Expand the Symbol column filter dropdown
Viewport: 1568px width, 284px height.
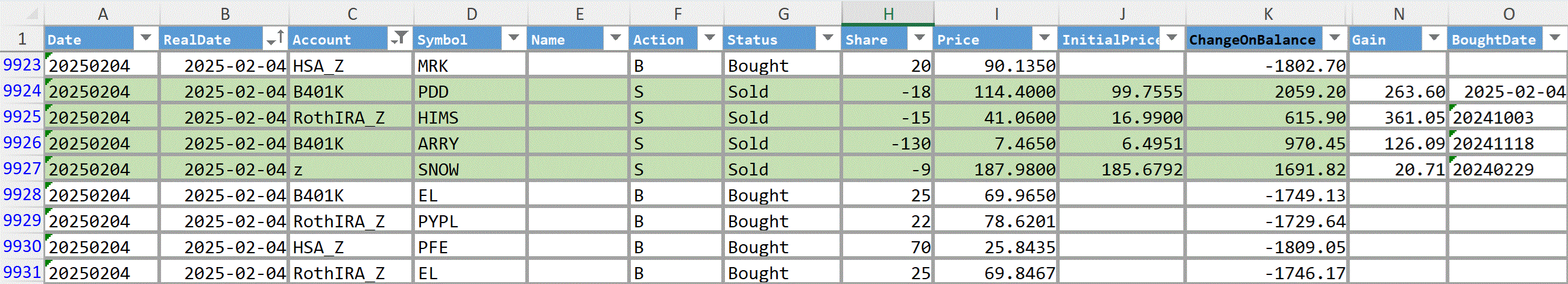[x=514, y=39]
